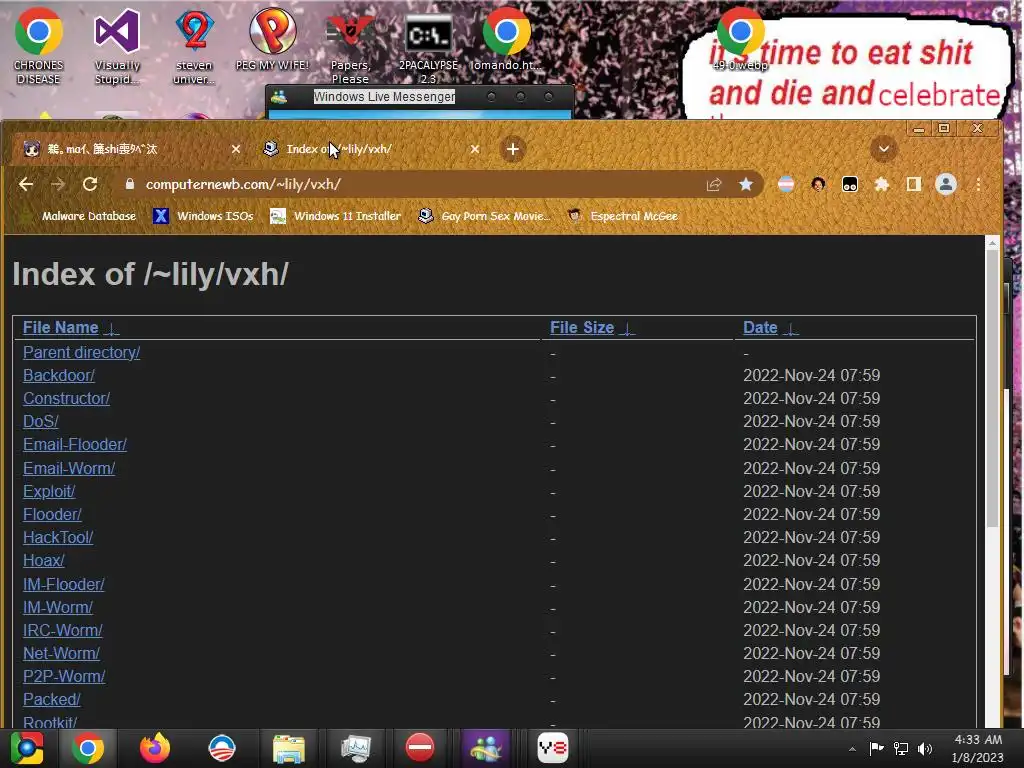Open Visually Stupid desktop icon
The width and height of the screenshot is (1024, 768).
[x=117, y=46]
